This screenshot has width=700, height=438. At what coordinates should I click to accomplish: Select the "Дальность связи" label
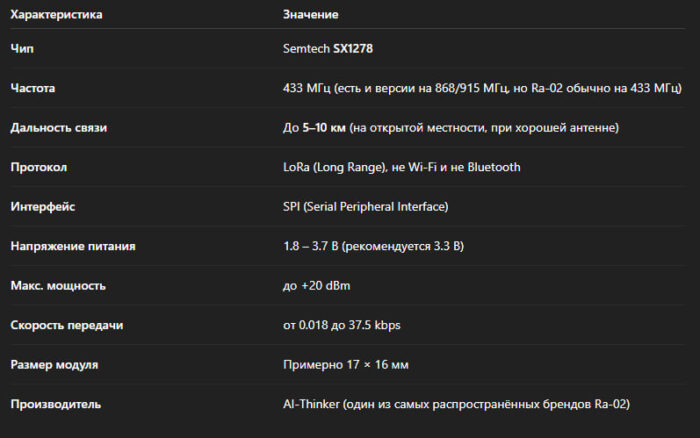tap(58, 128)
